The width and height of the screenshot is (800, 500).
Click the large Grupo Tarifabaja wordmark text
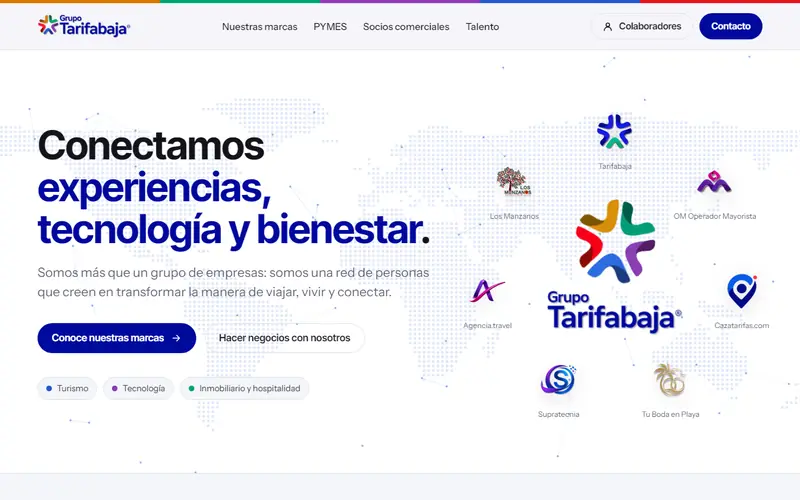[x=614, y=311]
